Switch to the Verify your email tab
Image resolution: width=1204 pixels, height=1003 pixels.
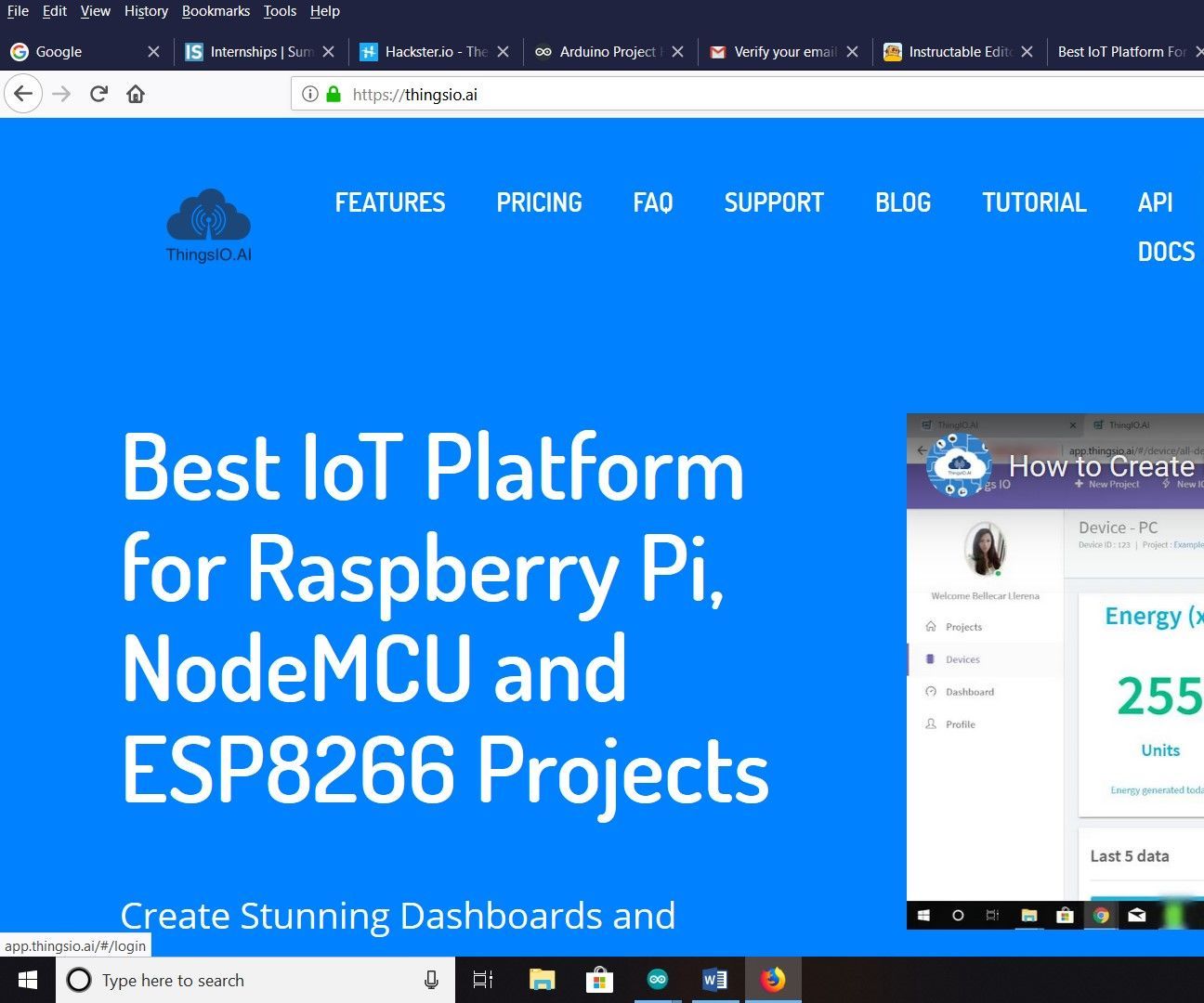pos(780,52)
